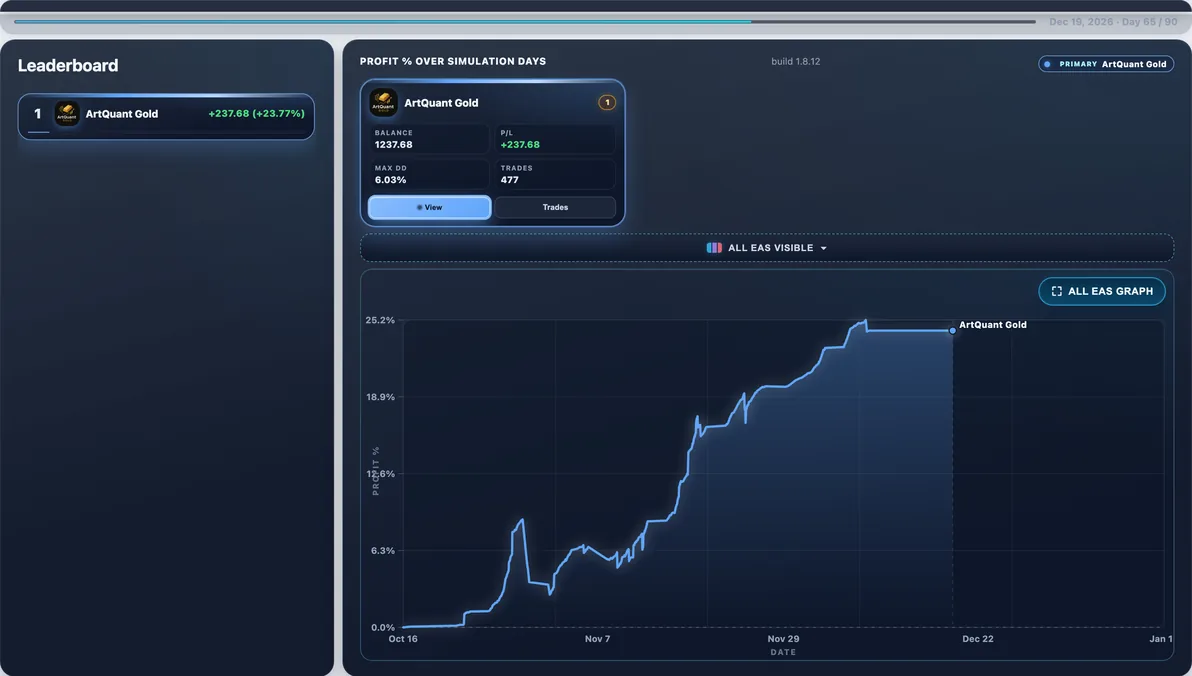Select ArtQuant Gold row in the Leaderboard

[166, 116]
